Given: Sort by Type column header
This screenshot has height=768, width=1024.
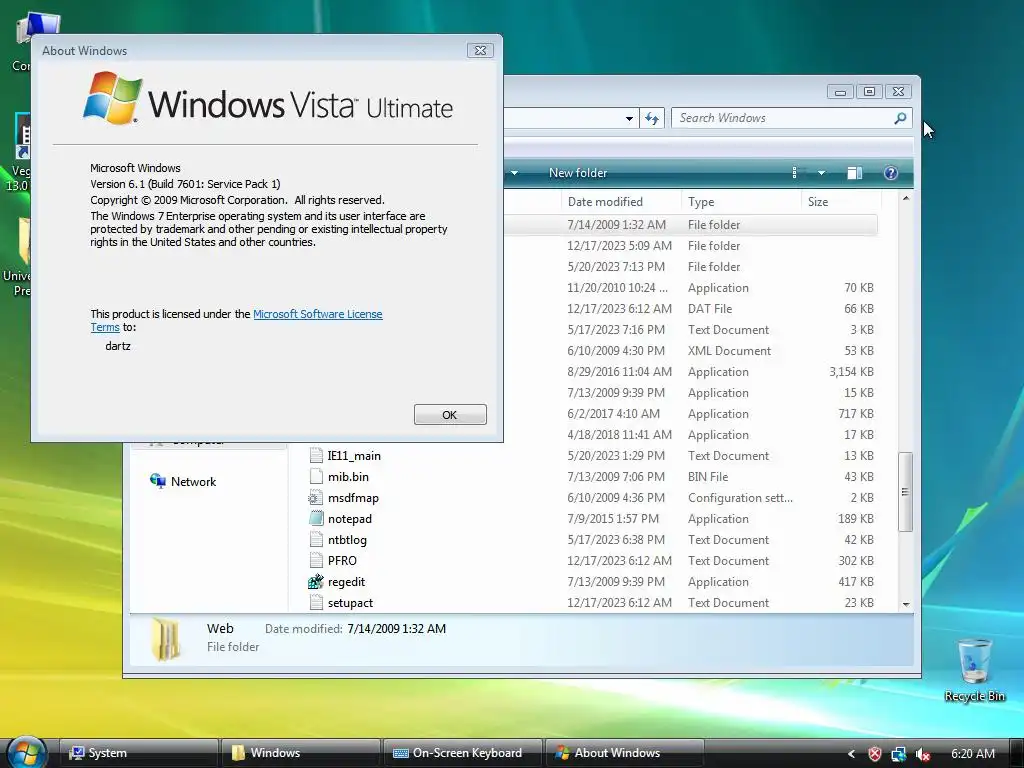Looking at the screenshot, I should coord(741,202).
